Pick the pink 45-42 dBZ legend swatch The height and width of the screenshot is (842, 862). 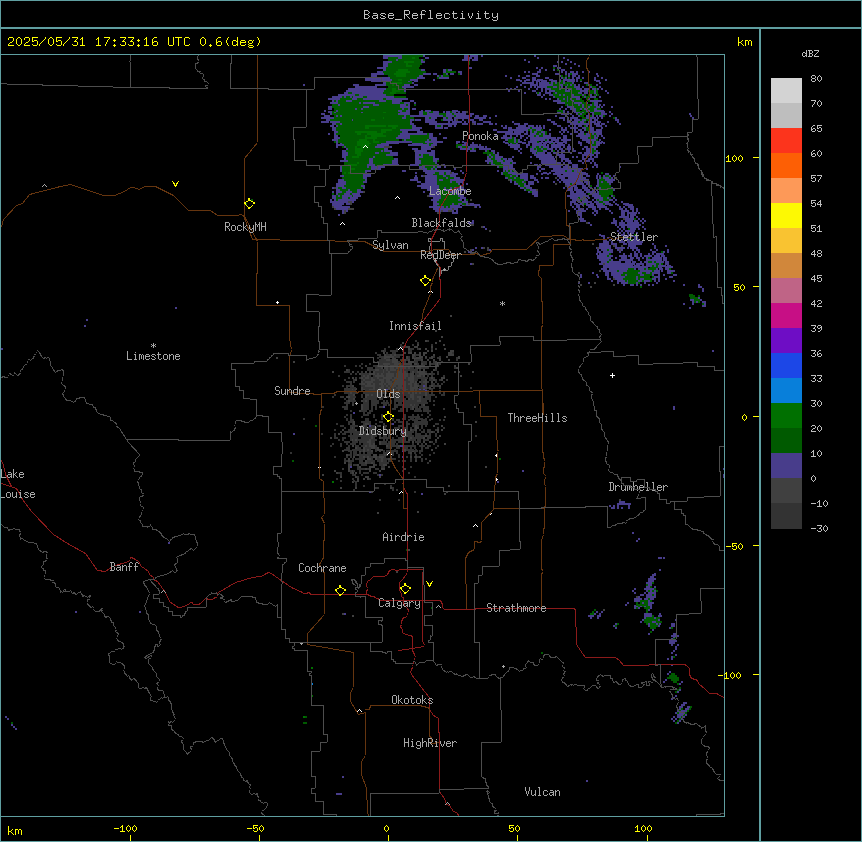[786, 291]
